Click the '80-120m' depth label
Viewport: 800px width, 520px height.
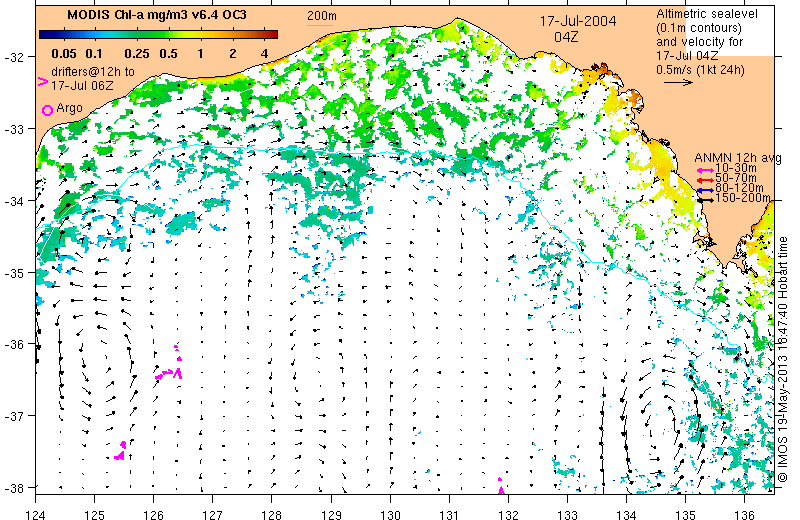coord(739,188)
